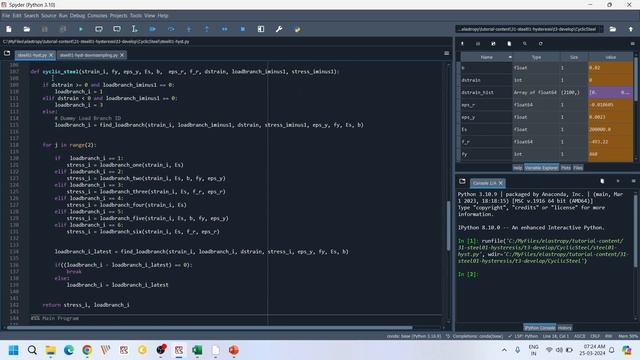Interrupt the kernel in the console pane
Viewport: 640px width, 360px height.
pyautogui.click(x=618, y=181)
